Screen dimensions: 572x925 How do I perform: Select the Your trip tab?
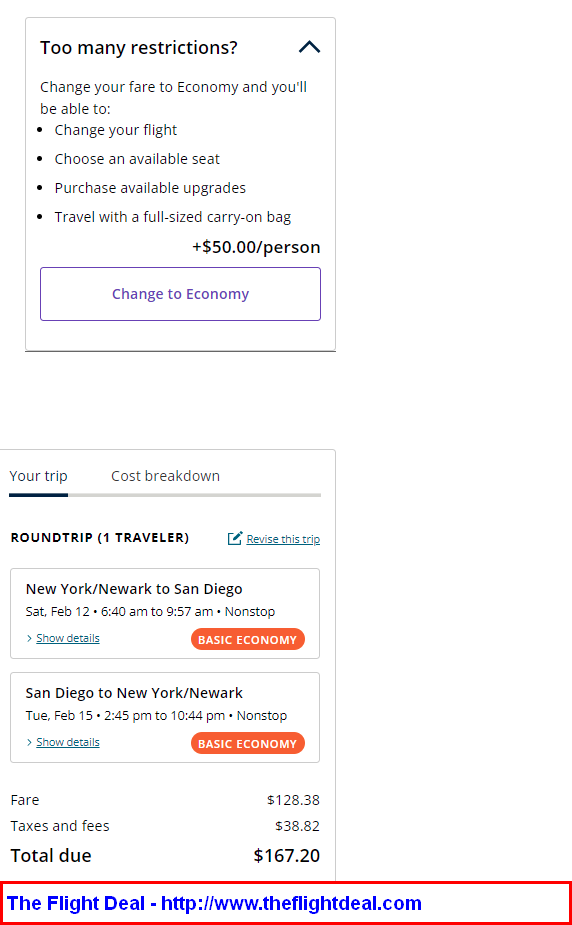pyautogui.click(x=38, y=476)
